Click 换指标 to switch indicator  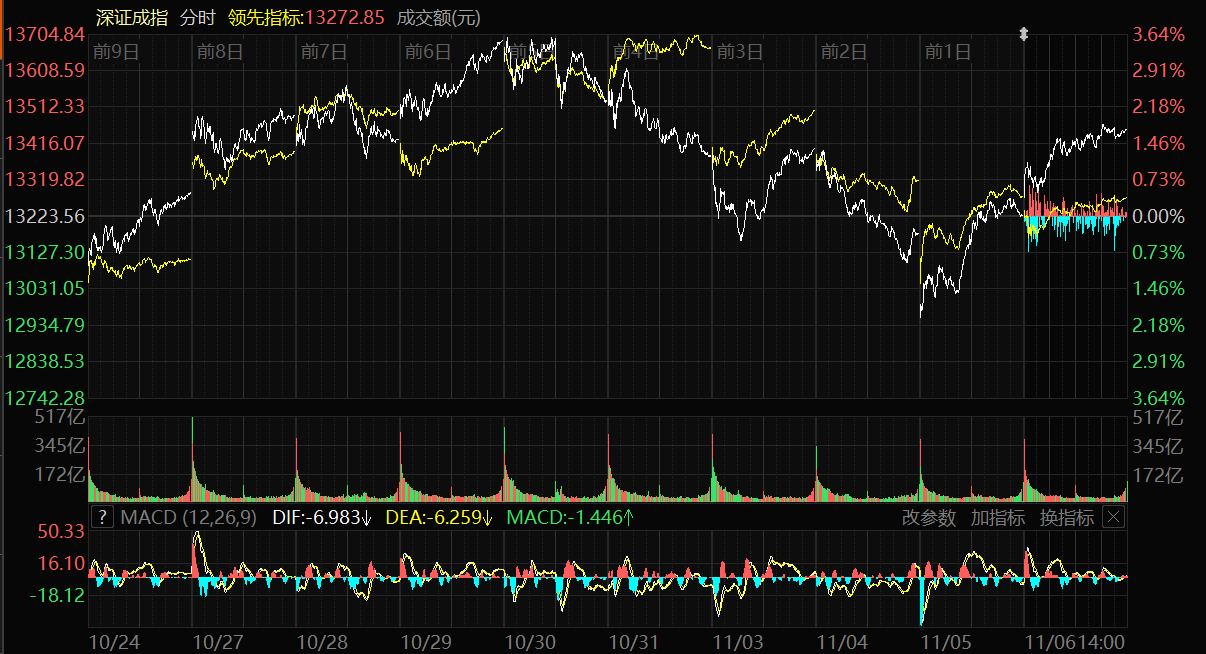(1066, 517)
